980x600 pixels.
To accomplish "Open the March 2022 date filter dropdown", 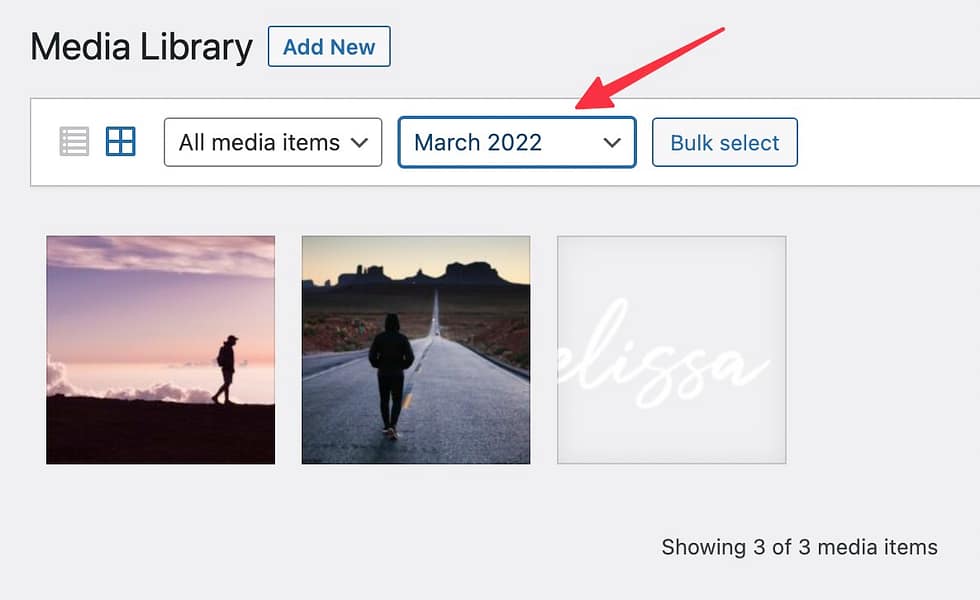I will 516,142.
